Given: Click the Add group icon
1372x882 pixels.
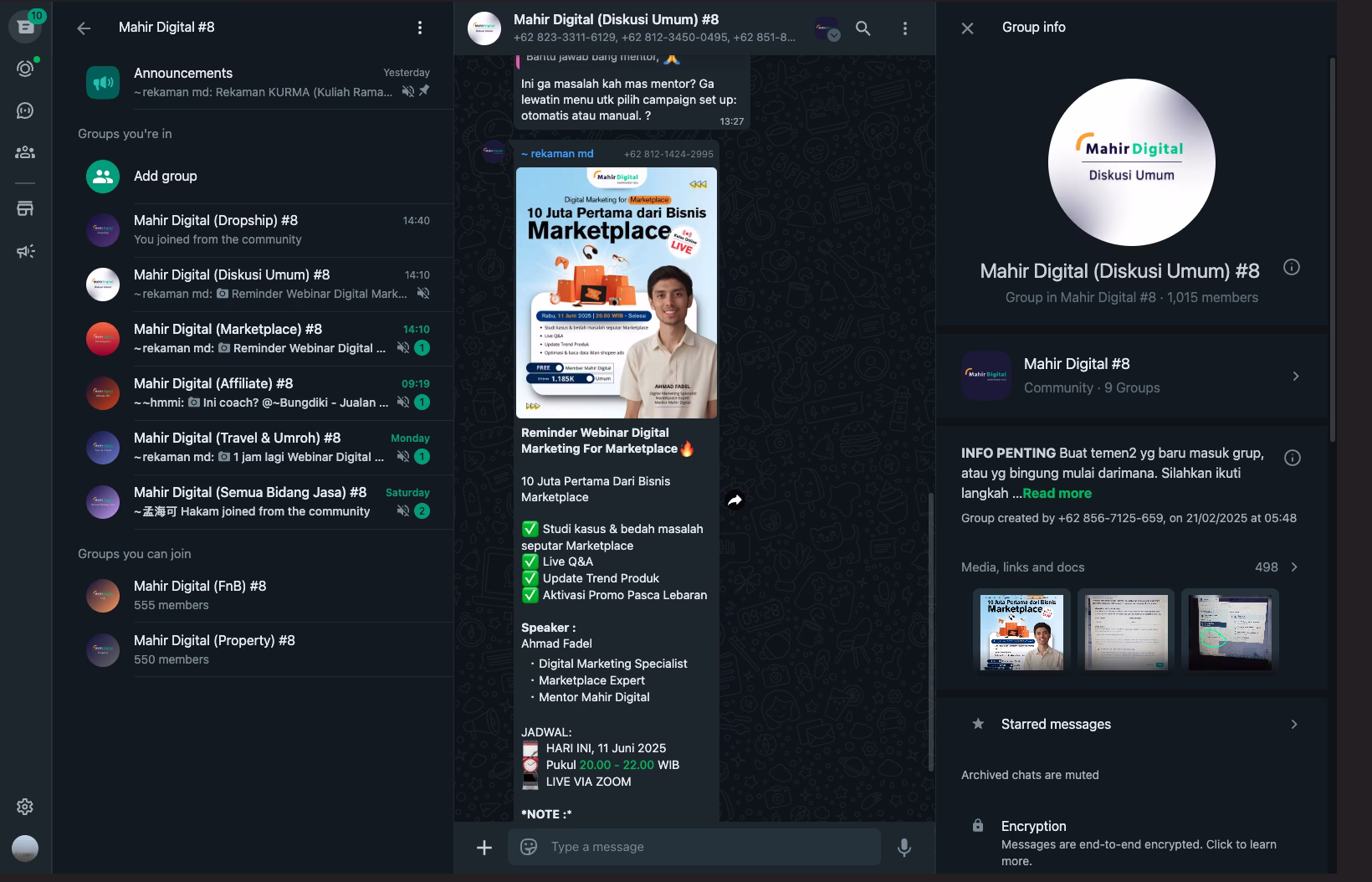Looking at the screenshot, I should (103, 177).
